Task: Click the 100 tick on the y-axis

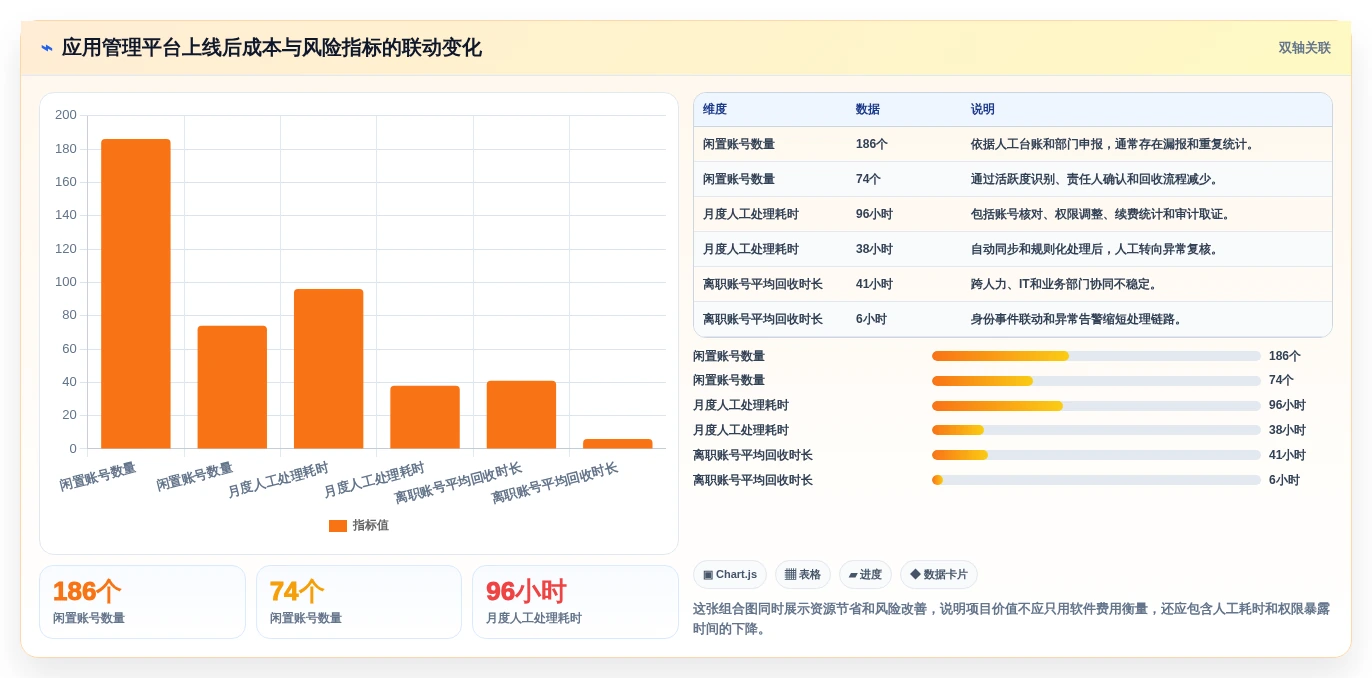Action: 66,282
